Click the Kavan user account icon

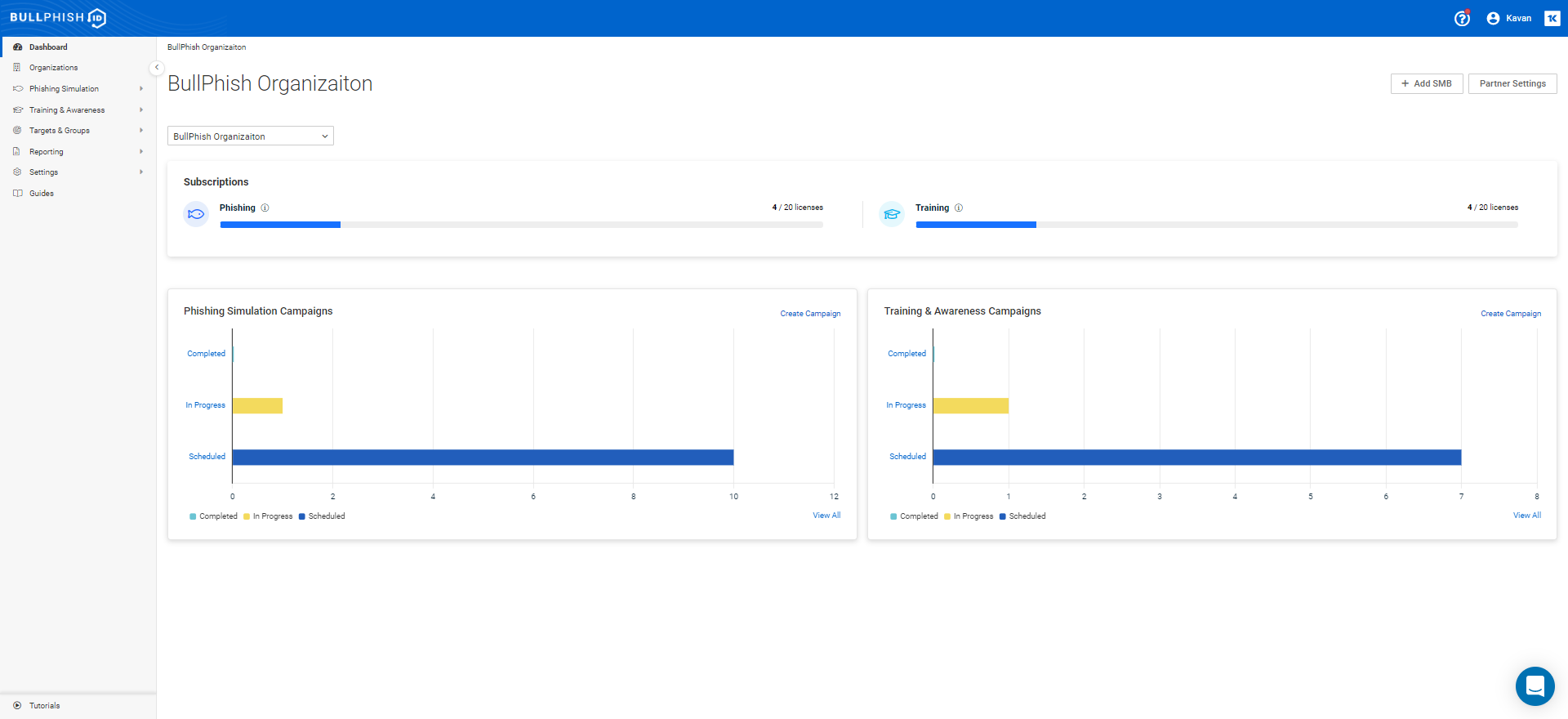(1493, 18)
